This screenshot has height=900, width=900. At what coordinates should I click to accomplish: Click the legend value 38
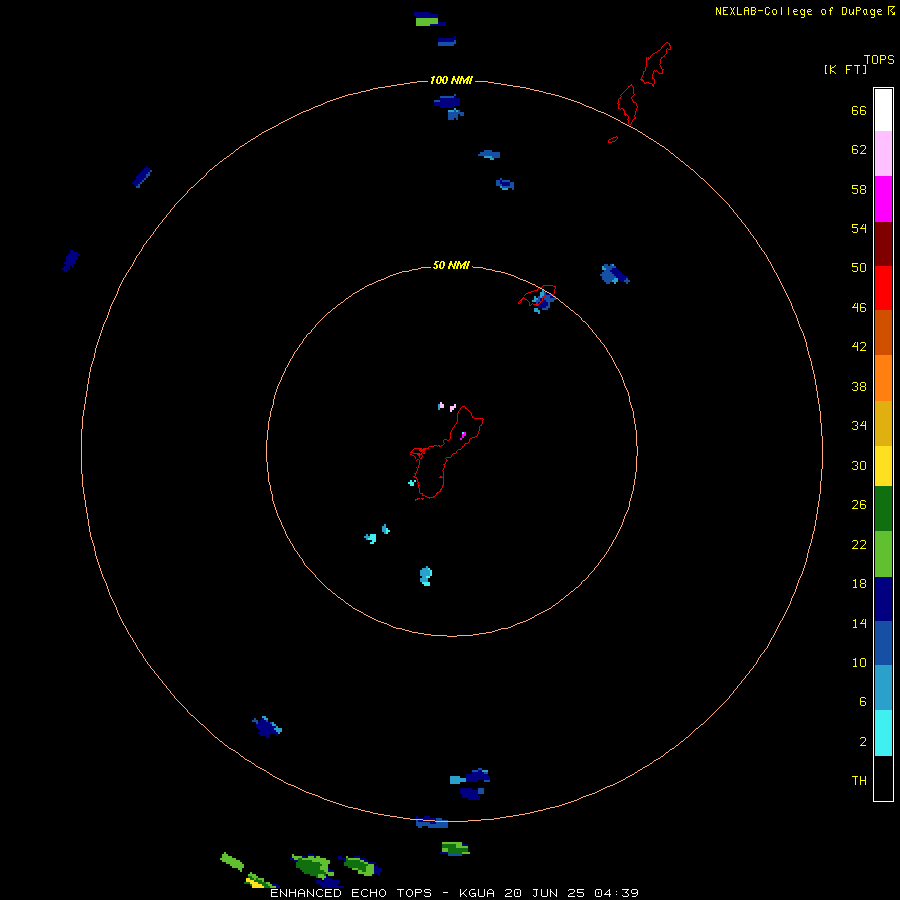click(x=859, y=386)
